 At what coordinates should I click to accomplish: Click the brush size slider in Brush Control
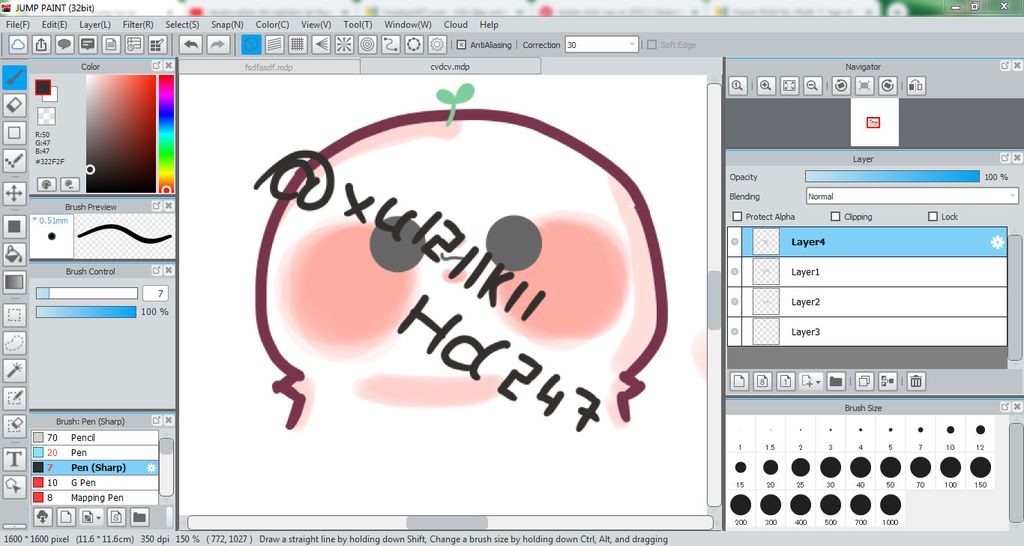[x=87, y=293]
